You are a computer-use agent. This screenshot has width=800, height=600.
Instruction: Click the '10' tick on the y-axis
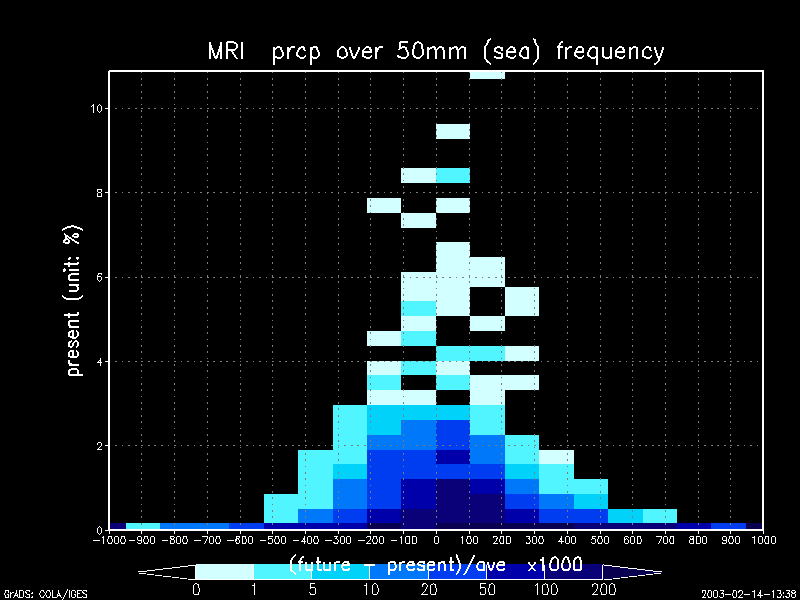(95, 108)
